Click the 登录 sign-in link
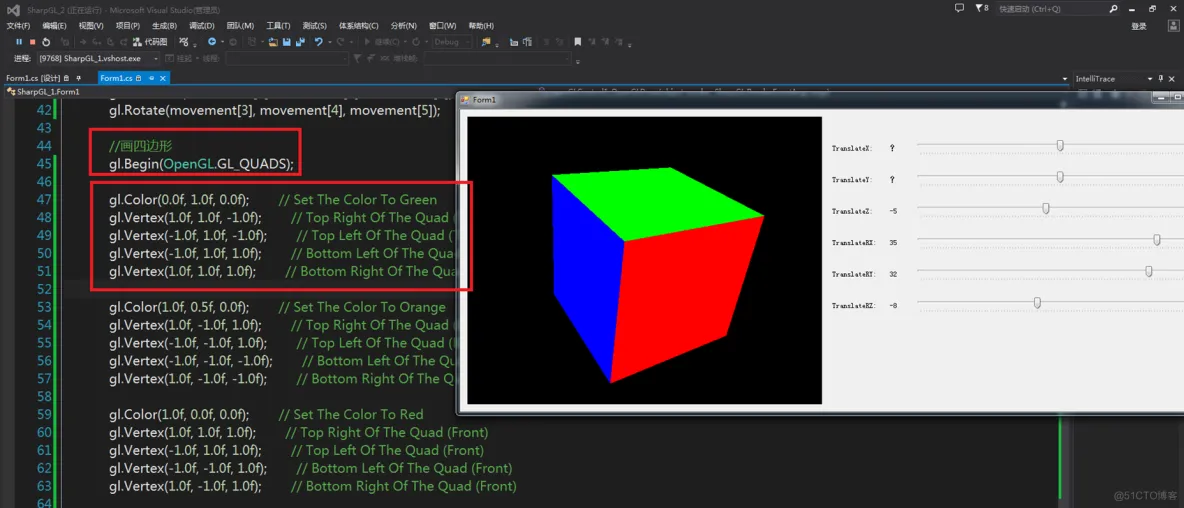 (1139, 26)
